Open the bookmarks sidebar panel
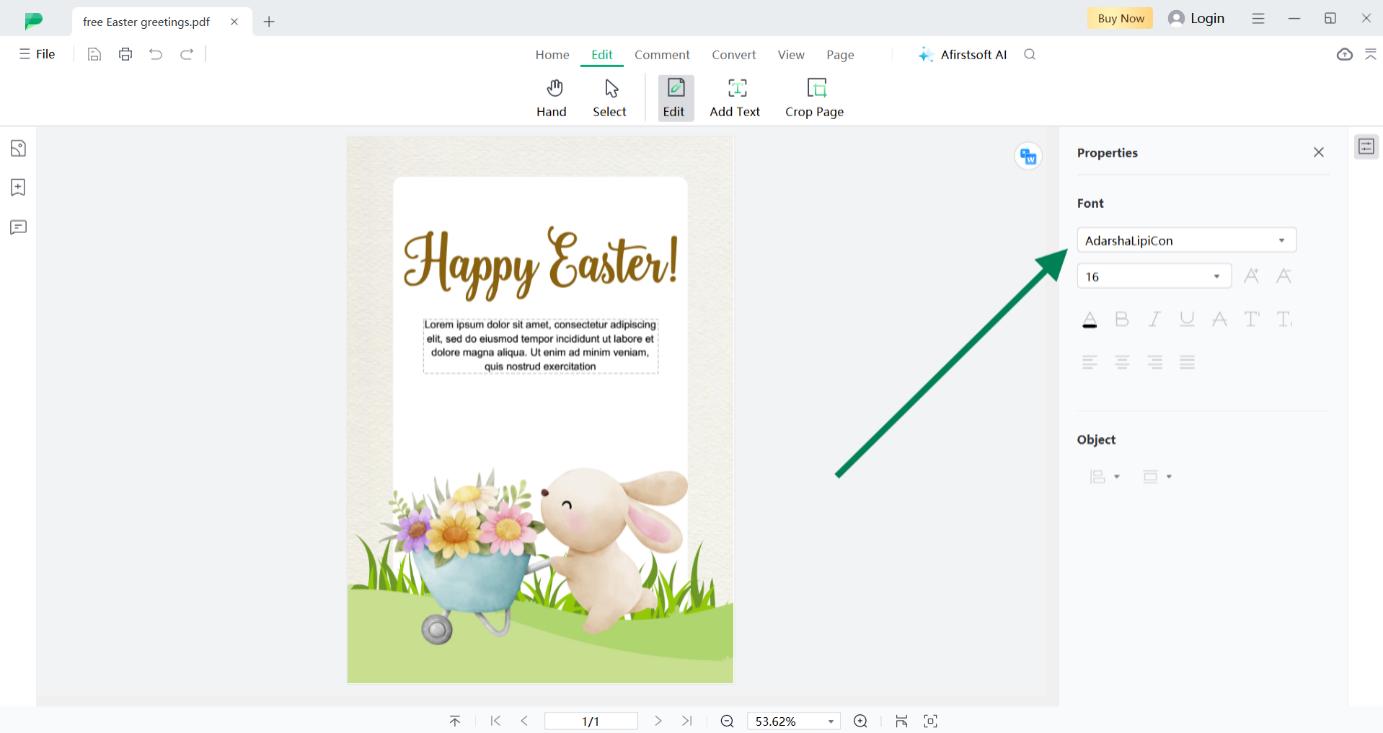Viewport: 1383px width, 733px height. (18, 187)
